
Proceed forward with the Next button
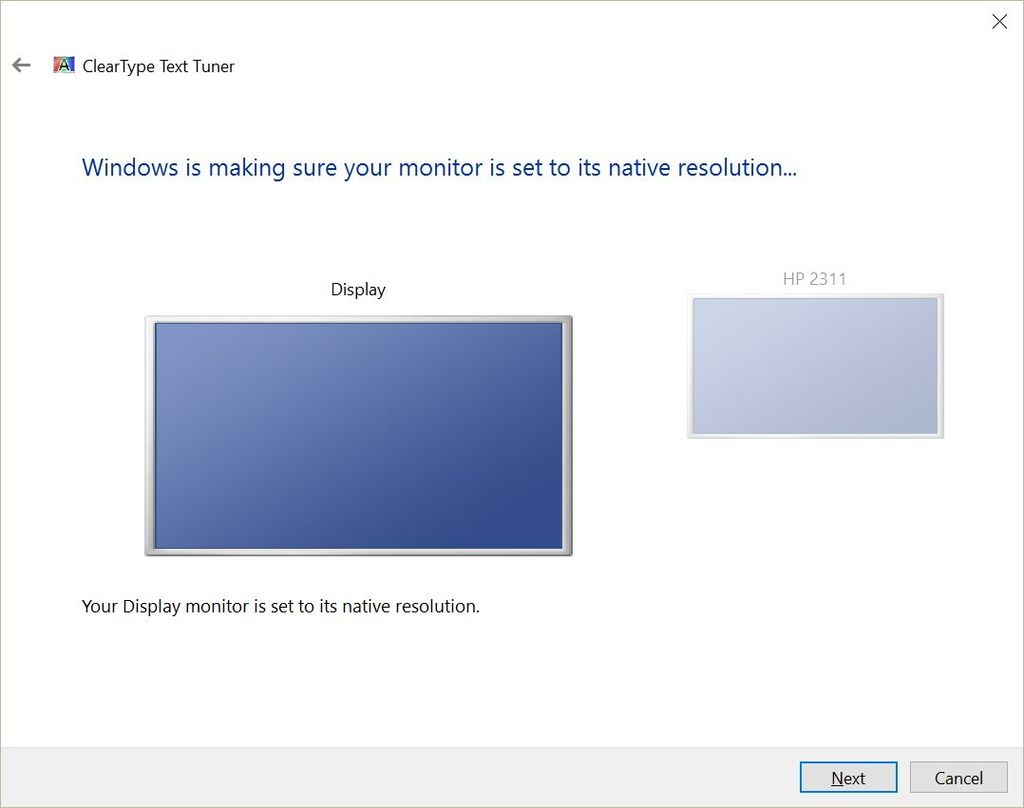coord(848,777)
